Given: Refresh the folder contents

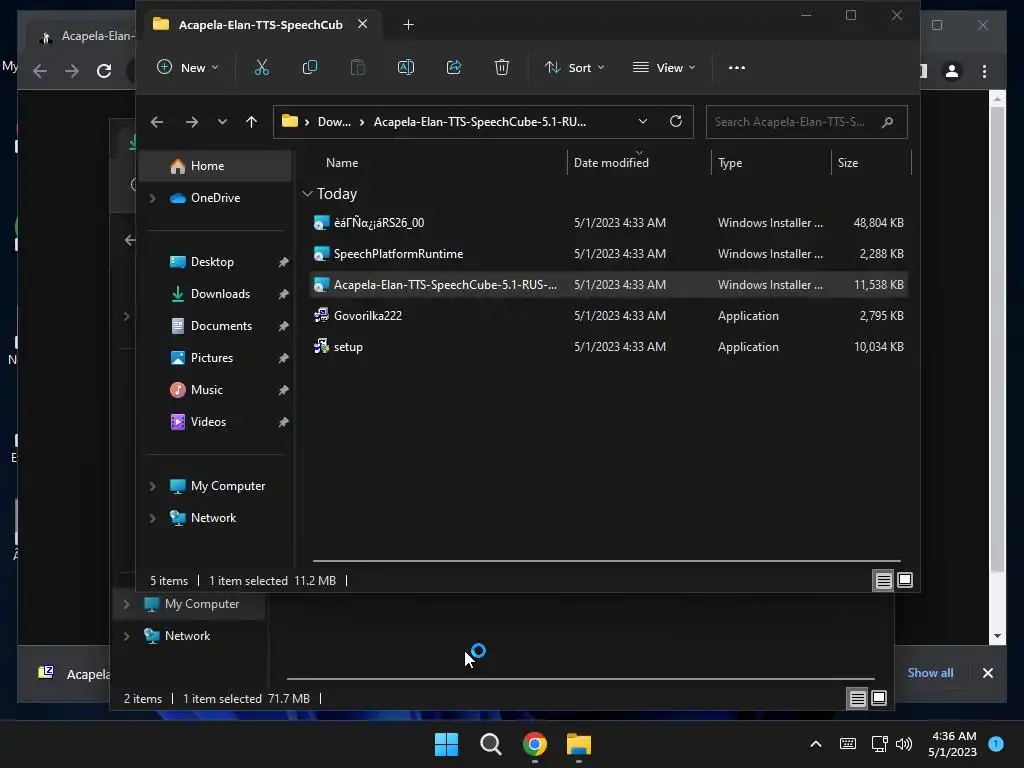Looking at the screenshot, I should click(x=676, y=121).
